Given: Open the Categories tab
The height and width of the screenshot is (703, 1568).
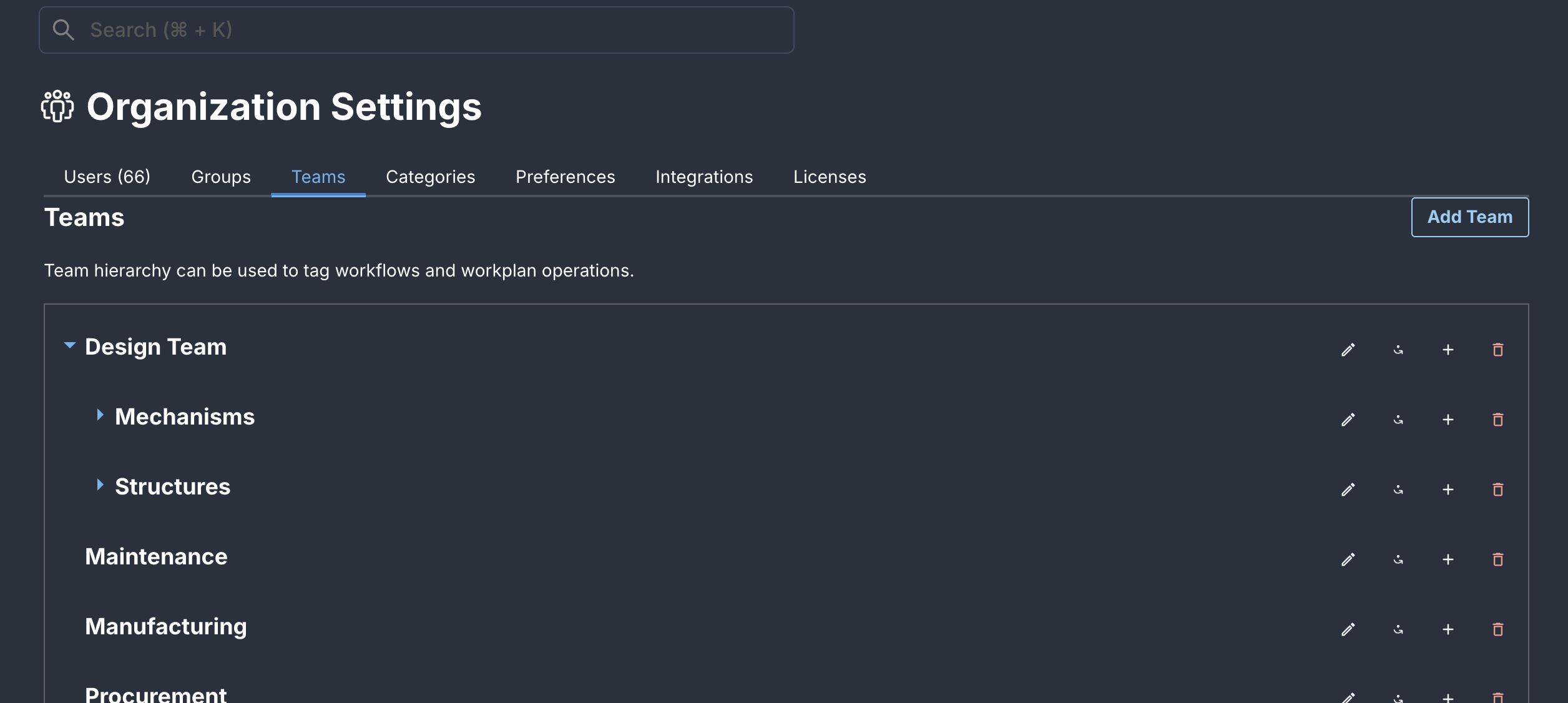Looking at the screenshot, I should (430, 177).
